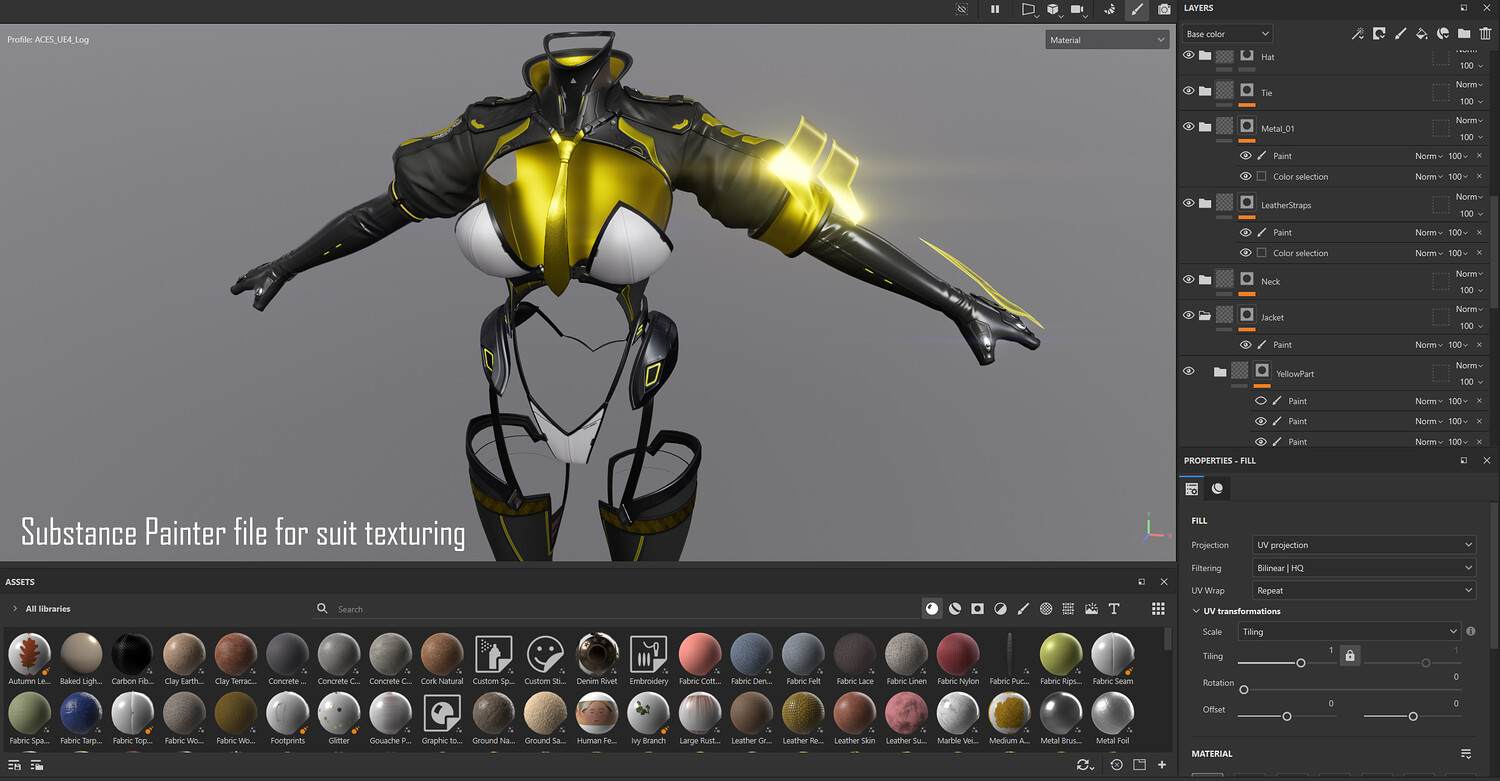Expand the All libraries tree
The image size is (1500, 781).
[x=14, y=609]
